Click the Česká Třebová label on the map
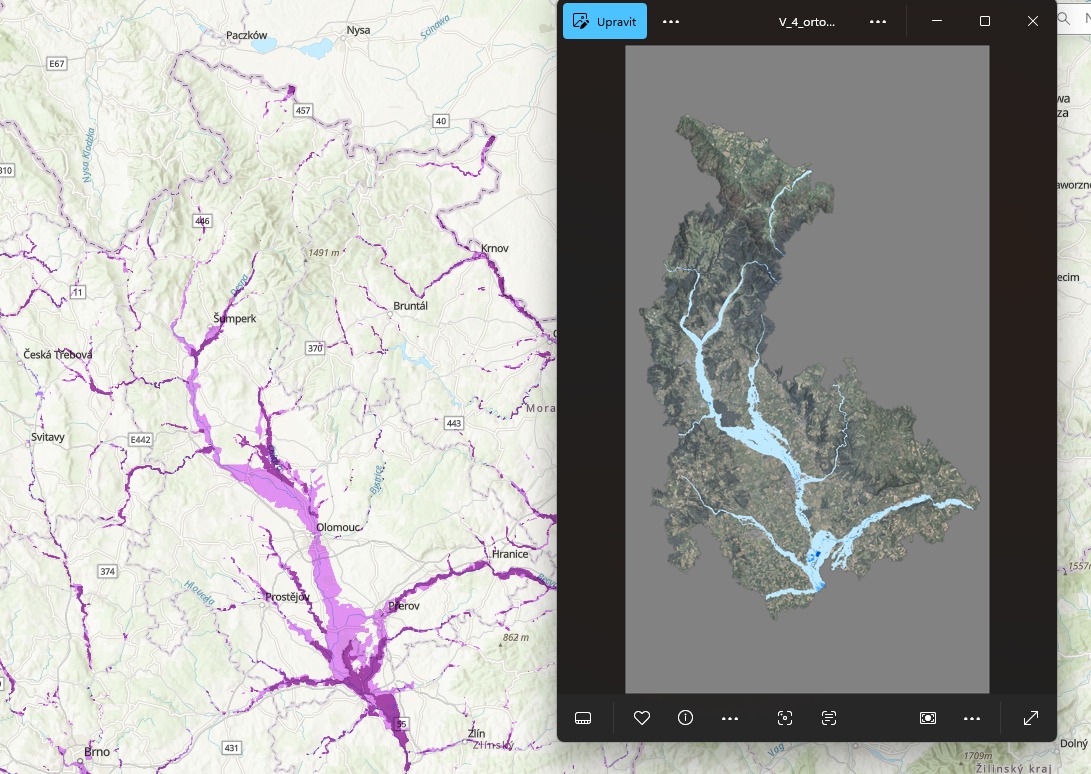This screenshot has height=774, width=1091. 58,354
